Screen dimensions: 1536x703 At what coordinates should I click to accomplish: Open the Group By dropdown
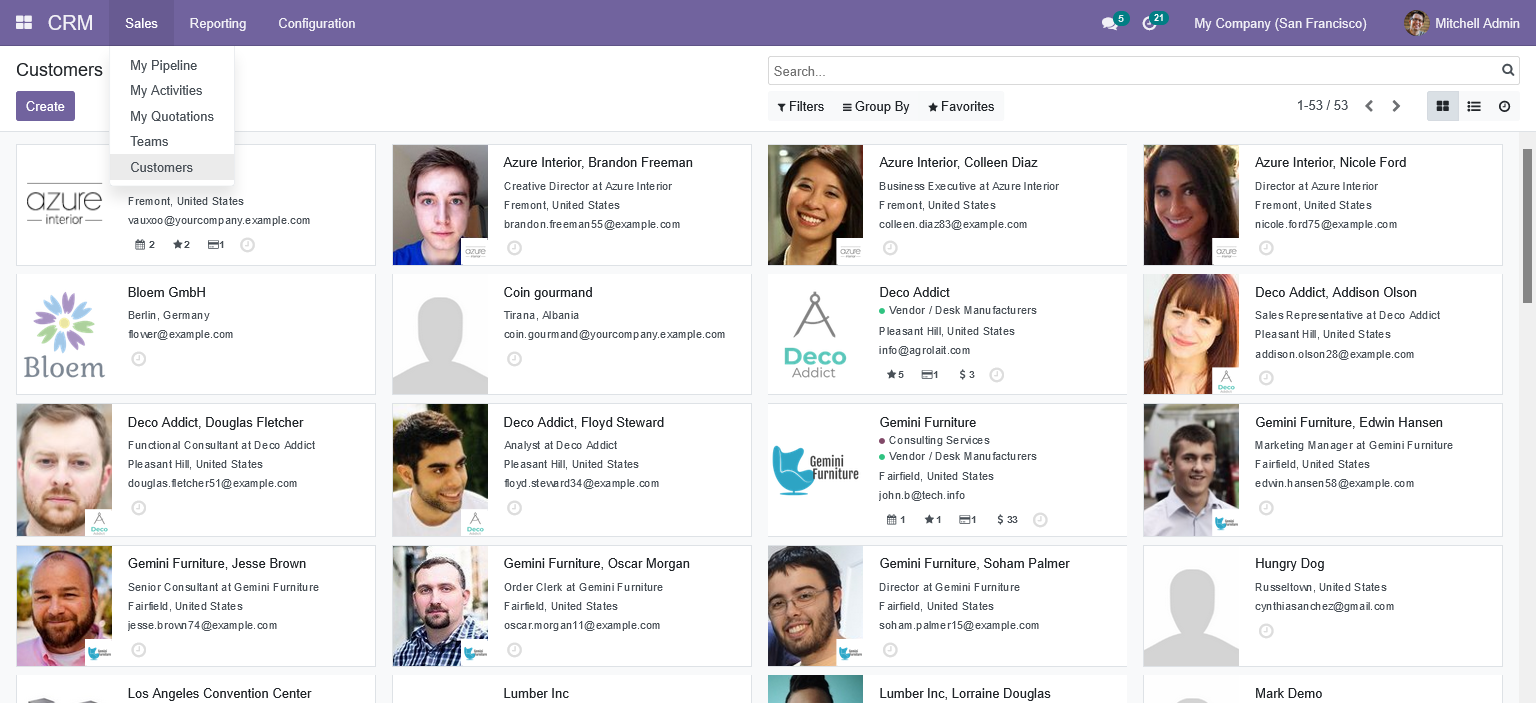[876, 106]
